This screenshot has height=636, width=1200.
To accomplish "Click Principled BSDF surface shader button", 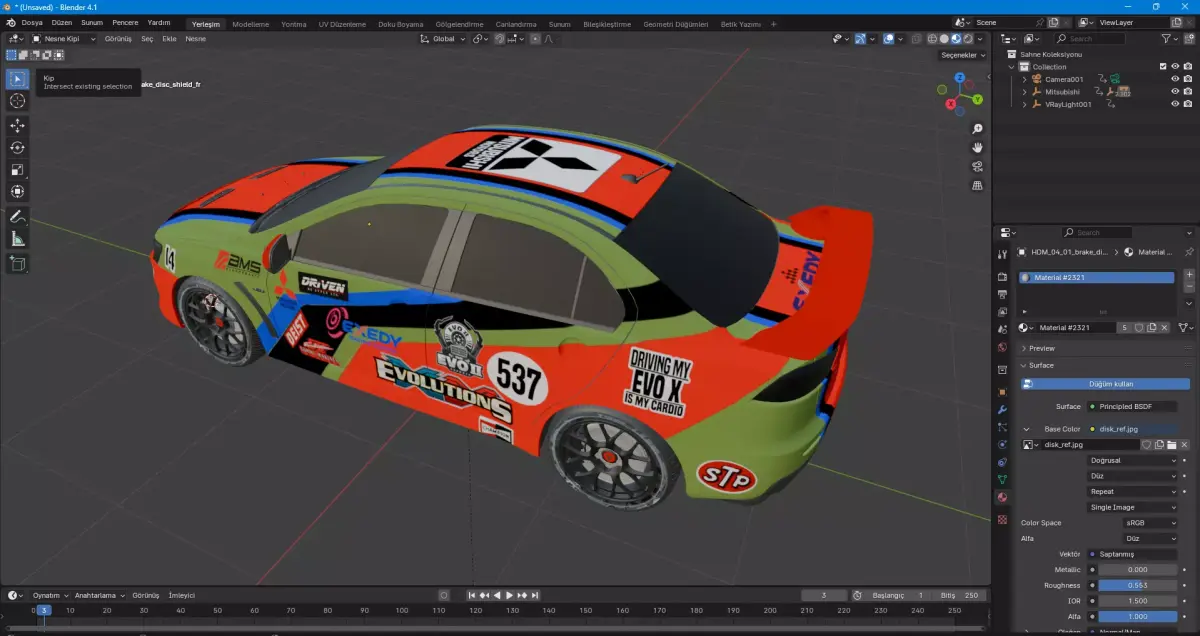I will pyautogui.click(x=1133, y=406).
